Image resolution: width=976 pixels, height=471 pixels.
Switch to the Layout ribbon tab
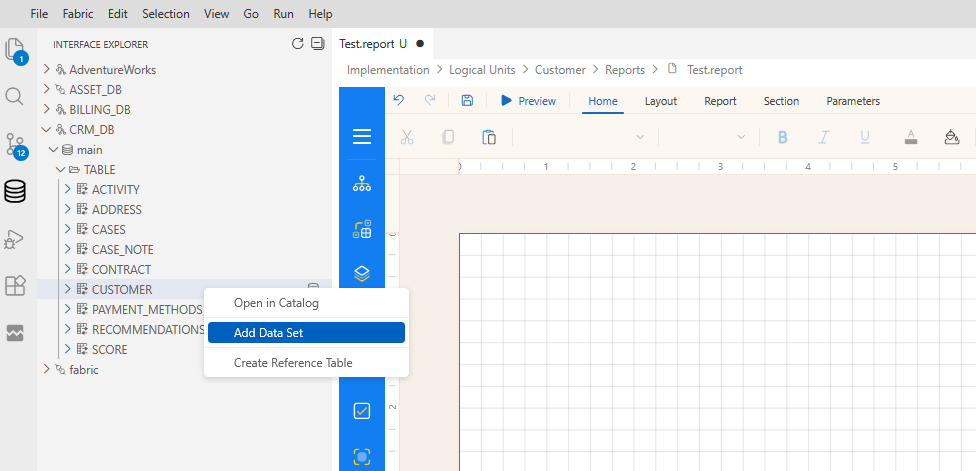(x=660, y=101)
